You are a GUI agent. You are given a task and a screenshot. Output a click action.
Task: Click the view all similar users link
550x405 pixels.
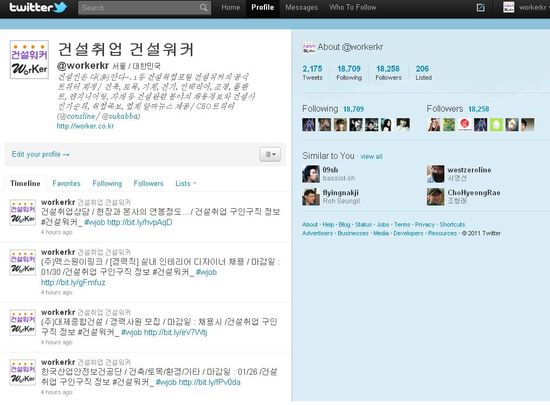(x=371, y=156)
